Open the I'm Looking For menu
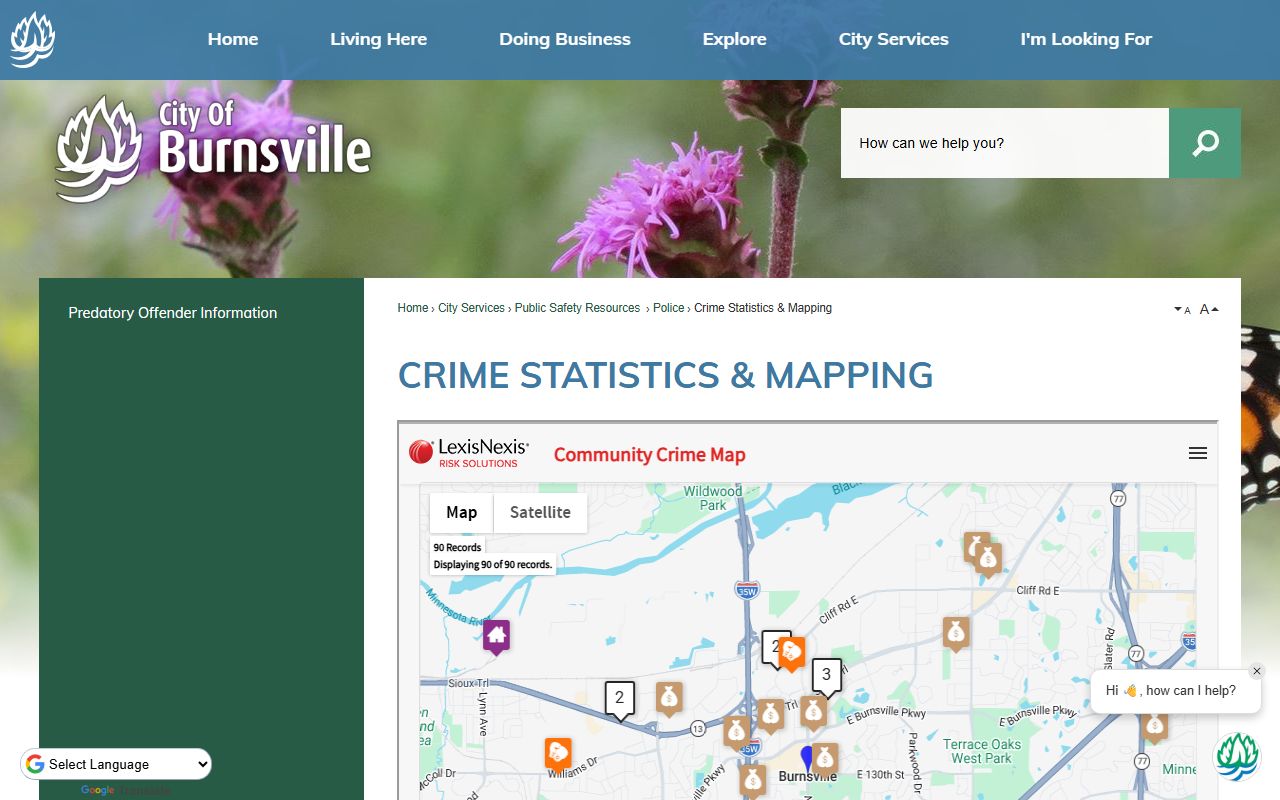This screenshot has height=800, width=1280. [x=1086, y=40]
